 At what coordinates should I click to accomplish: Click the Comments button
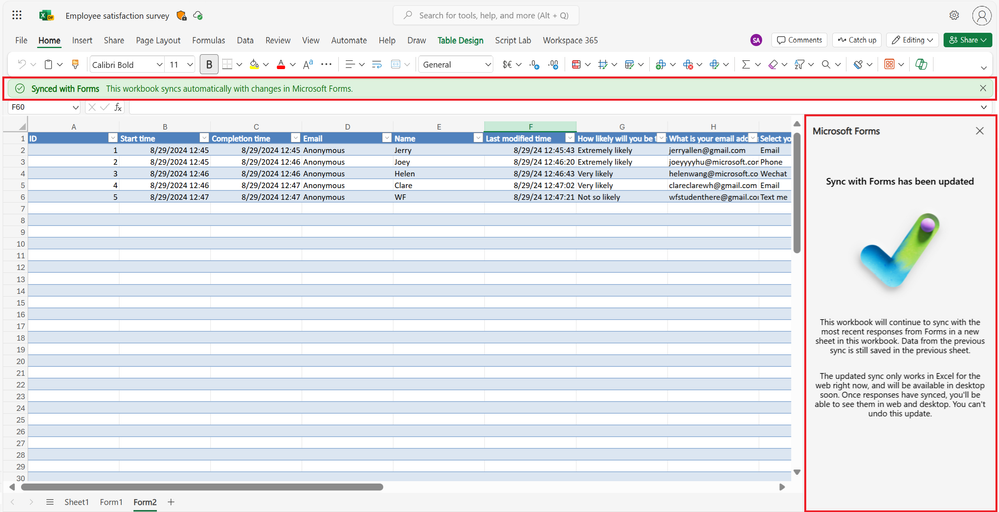[x=799, y=40]
